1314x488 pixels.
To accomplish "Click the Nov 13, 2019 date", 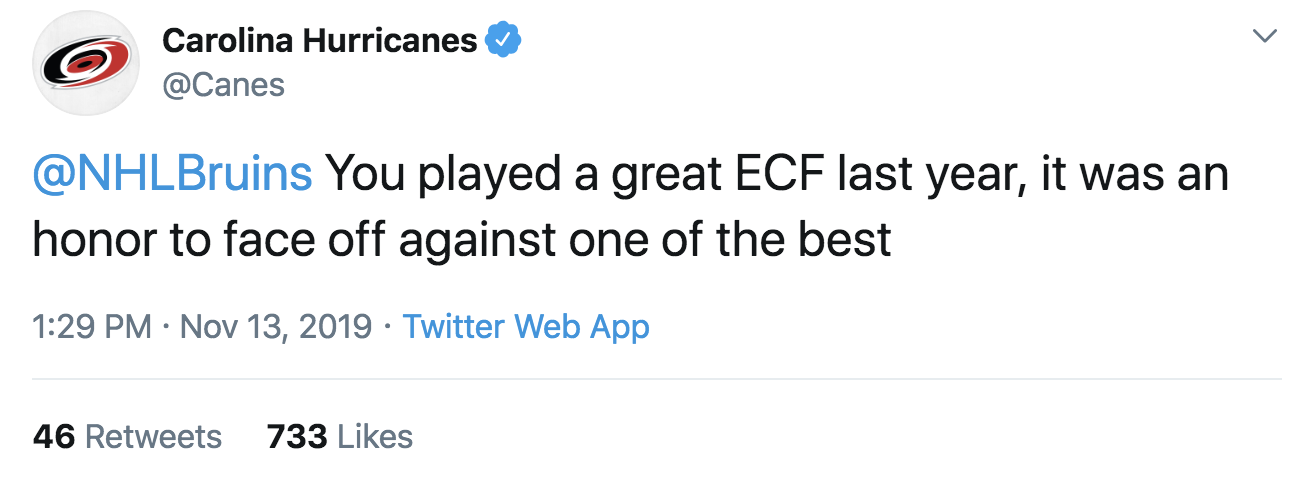I will [x=276, y=327].
